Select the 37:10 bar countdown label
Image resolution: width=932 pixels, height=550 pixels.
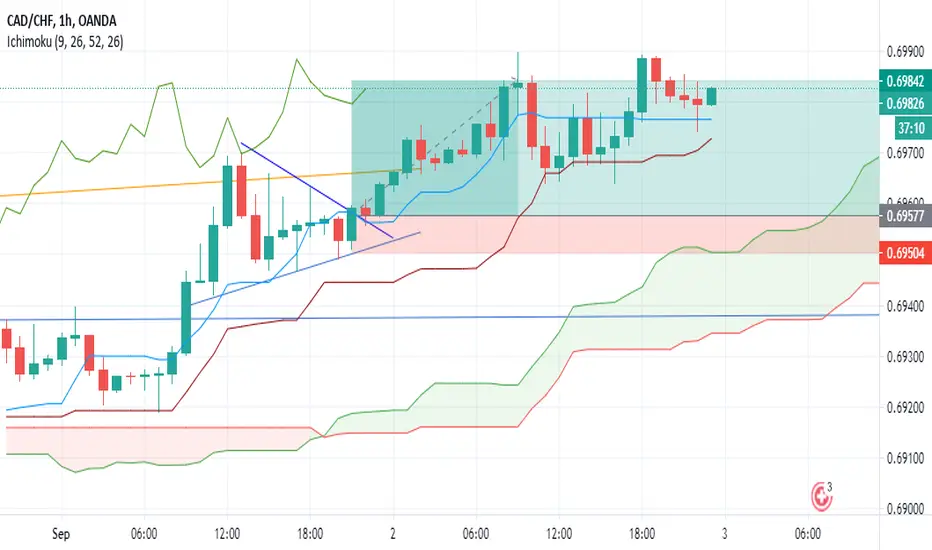(912, 128)
